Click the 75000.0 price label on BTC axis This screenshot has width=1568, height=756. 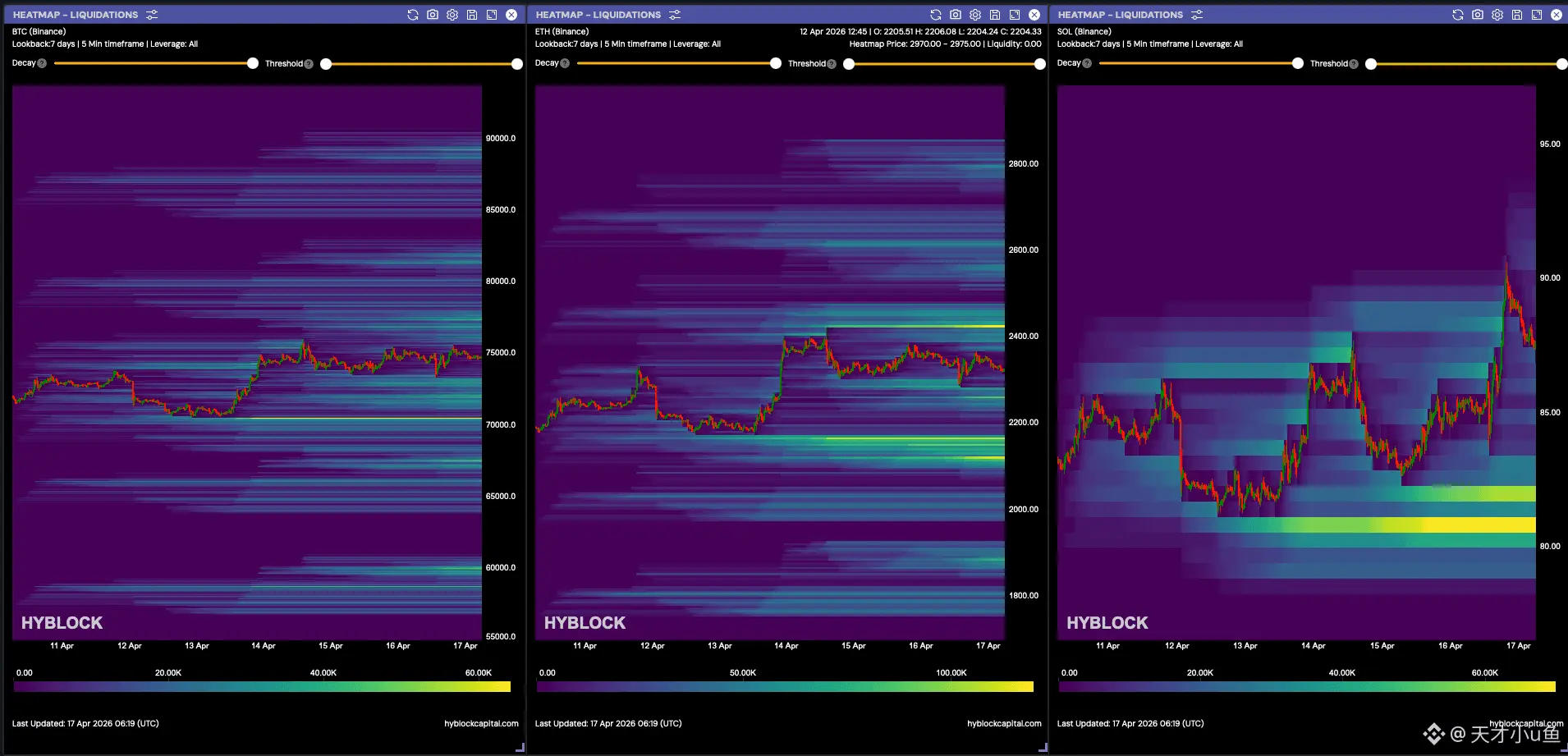pos(501,352)
